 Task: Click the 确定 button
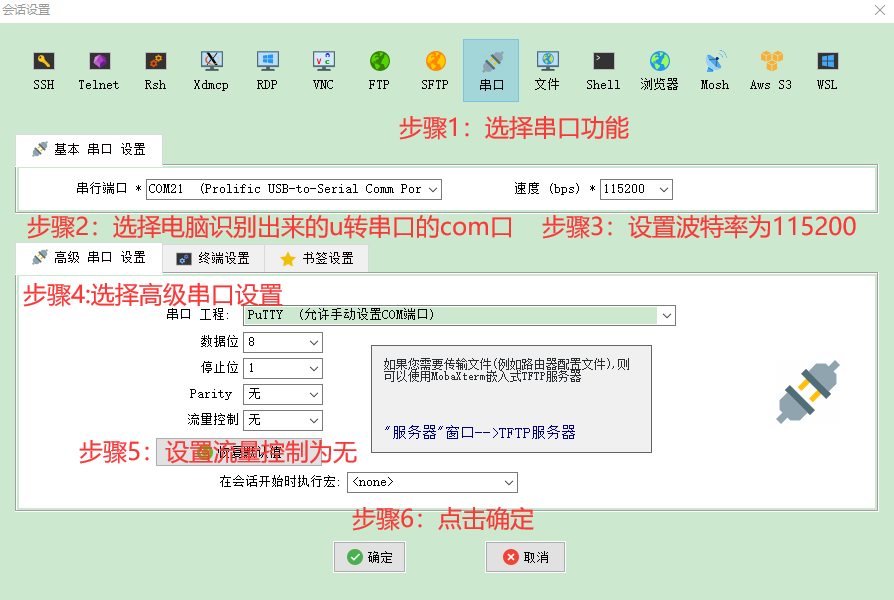coord(369,557)
